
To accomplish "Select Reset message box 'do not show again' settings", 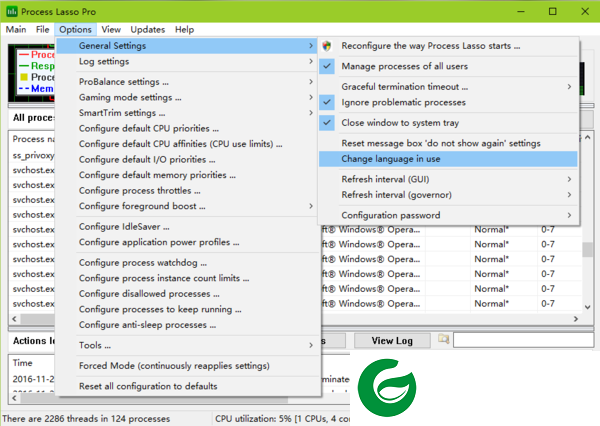I will [x=448, y=143].
